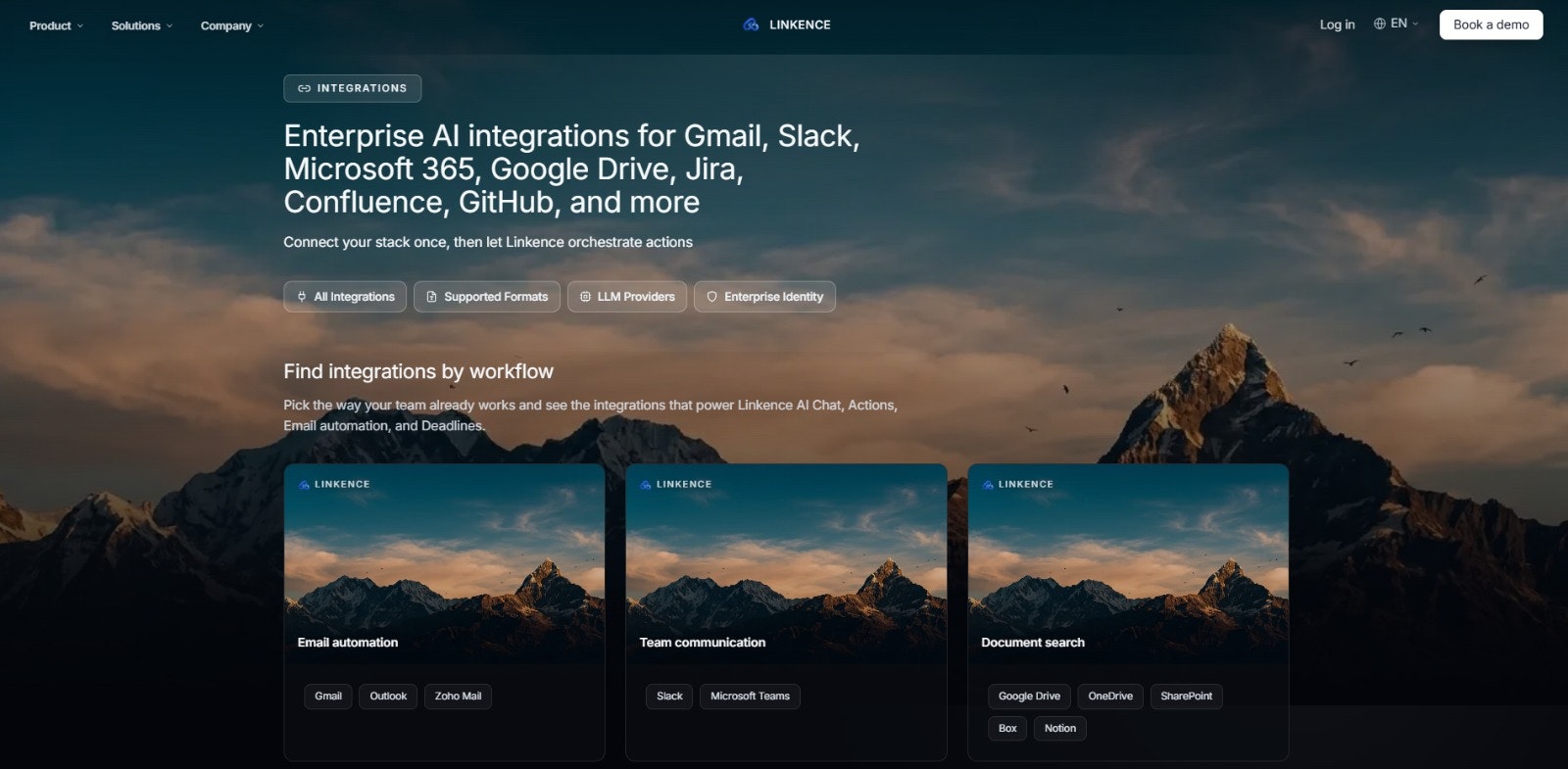
Task: Expand the Solutions menu
Action: 142,25
